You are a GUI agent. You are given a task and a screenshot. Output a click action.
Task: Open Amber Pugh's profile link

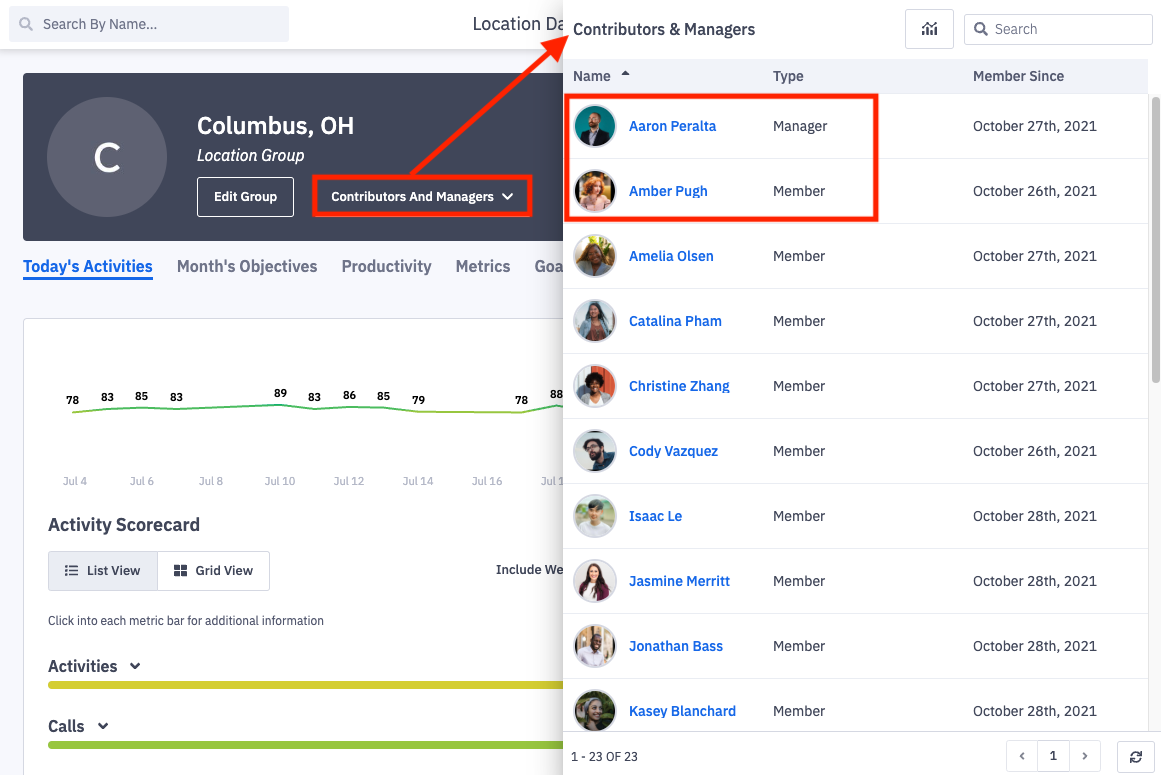(x=668, y=191)
